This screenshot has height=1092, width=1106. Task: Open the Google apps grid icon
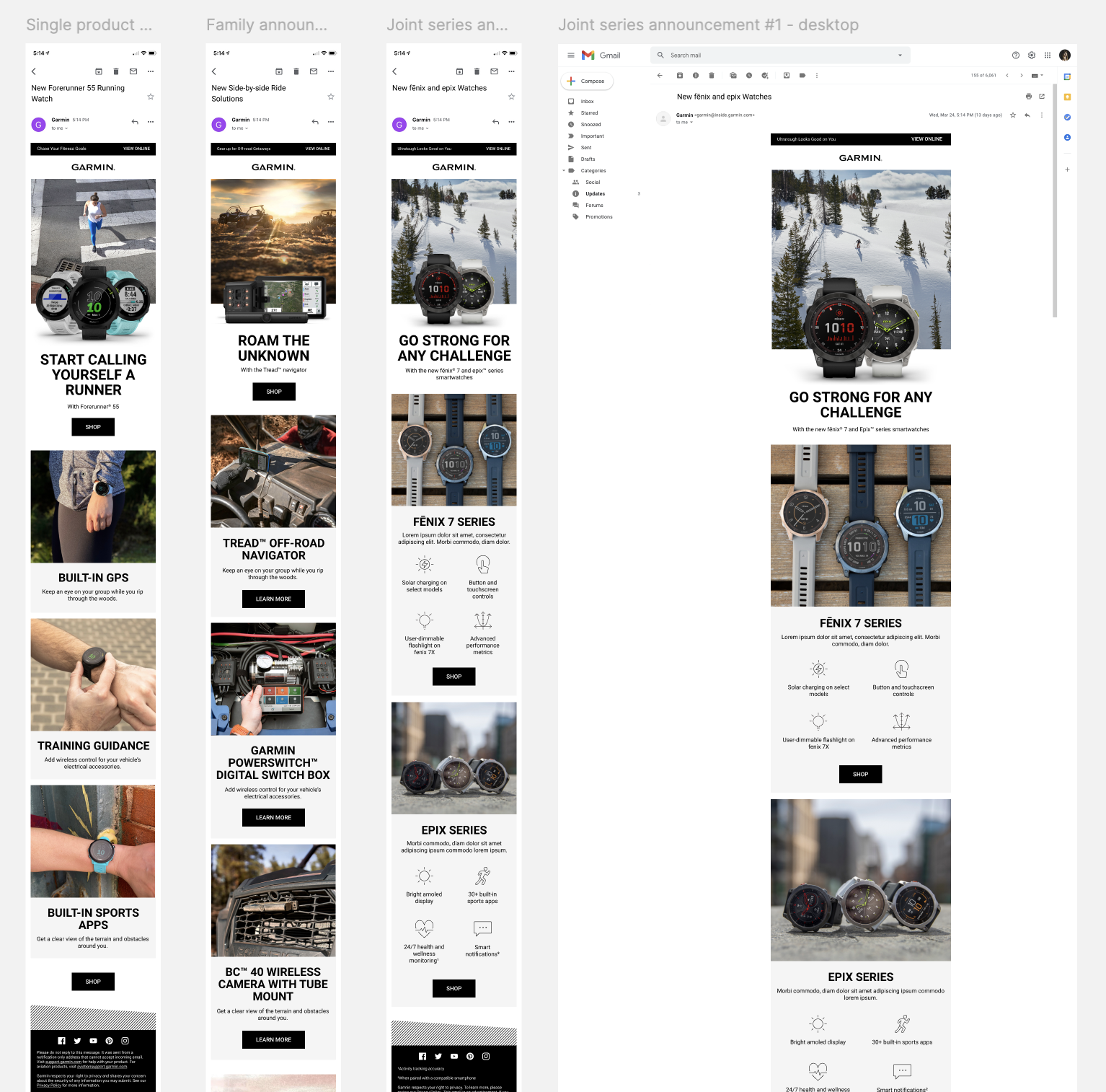pos(1048,55)
